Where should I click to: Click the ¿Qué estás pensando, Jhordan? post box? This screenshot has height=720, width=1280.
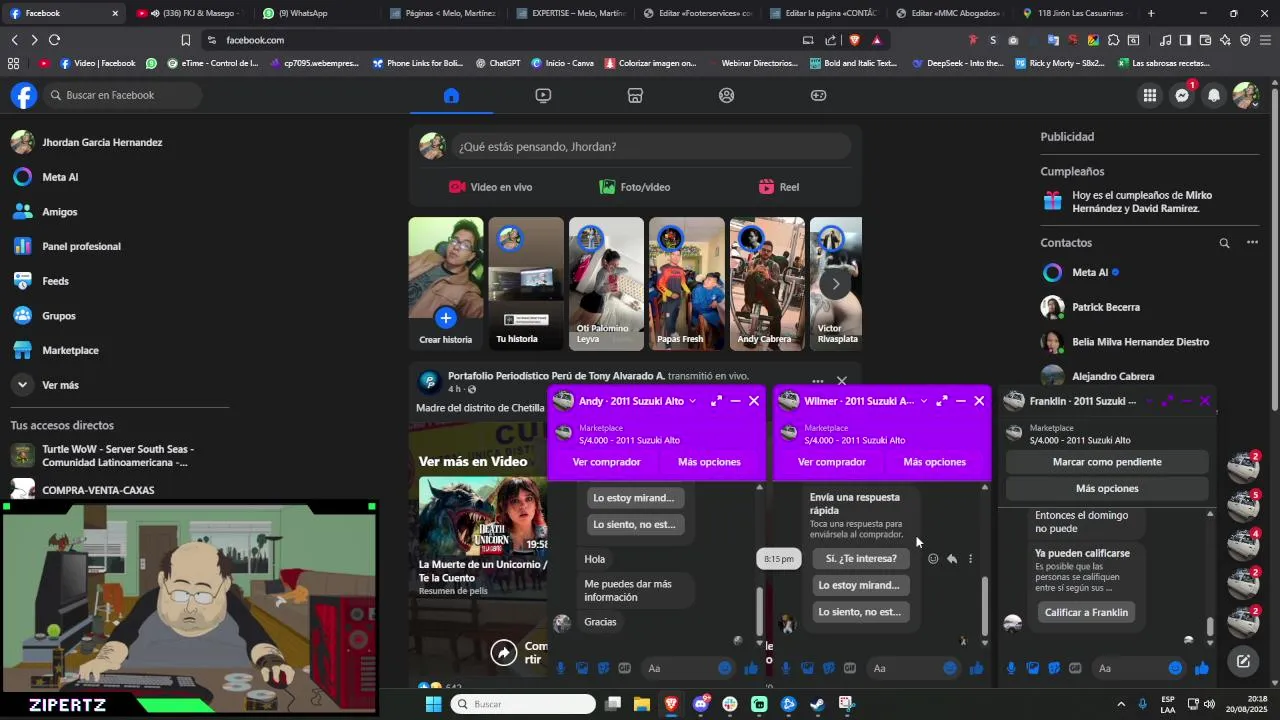tap(651, 146)
